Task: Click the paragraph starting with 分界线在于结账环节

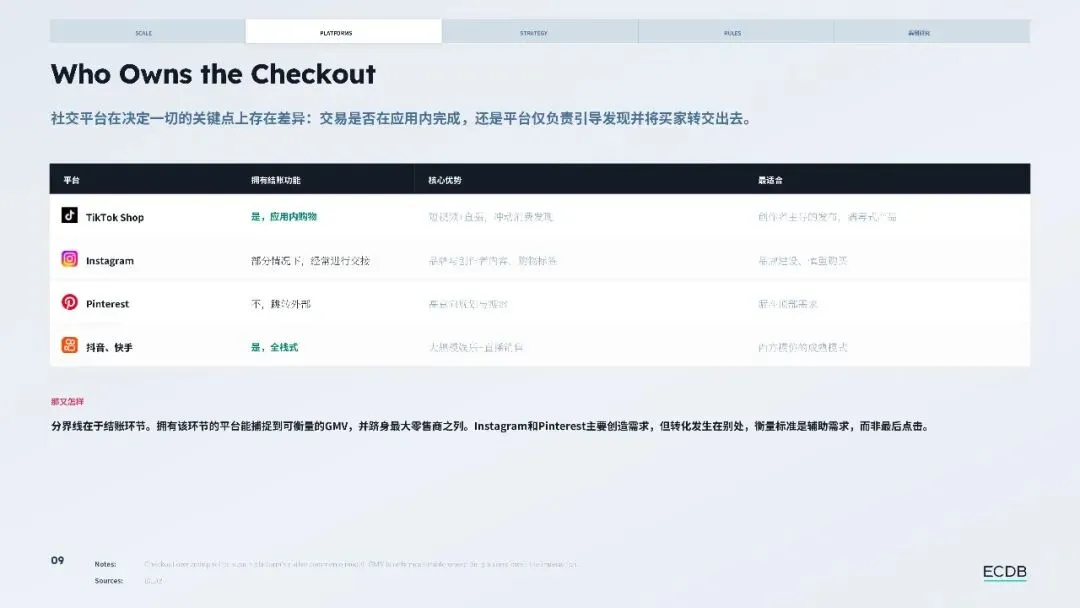Action: pos(491,426)
